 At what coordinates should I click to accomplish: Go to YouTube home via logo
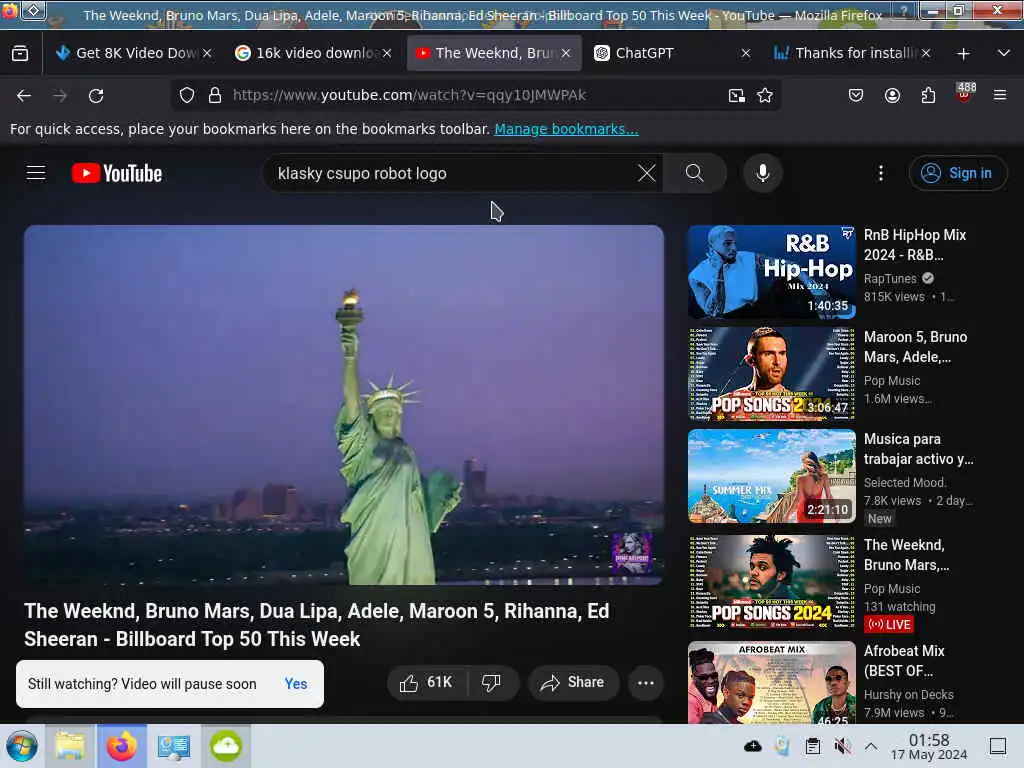(x=117, y=173)
